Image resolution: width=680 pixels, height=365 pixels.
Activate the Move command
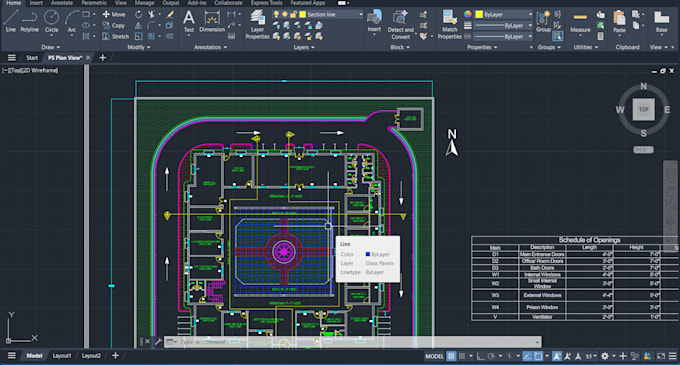pyautogui.click(x=114, y=14)
